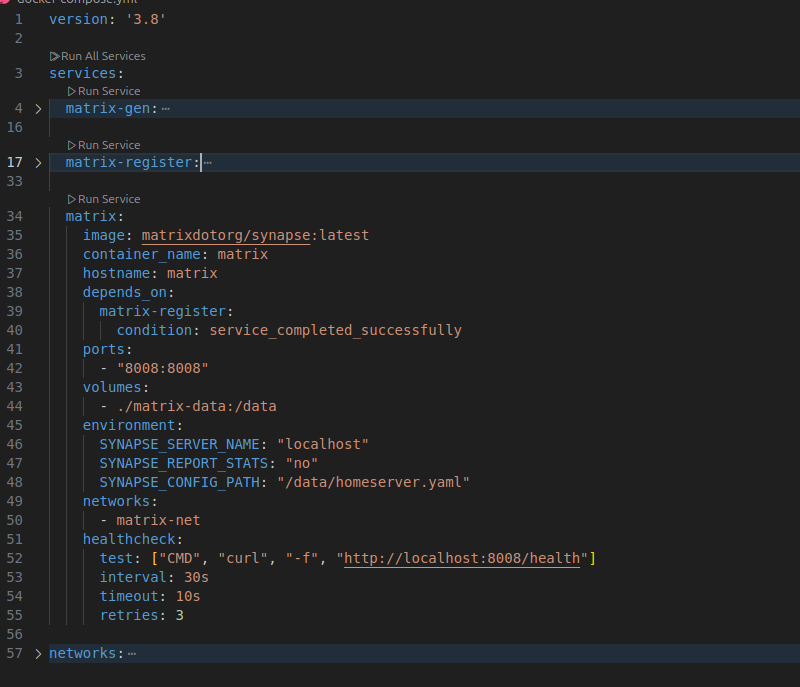Viewport: 800px width, 687px height.
Task: Click the timeout value 10s
Action: pos(188,597)
